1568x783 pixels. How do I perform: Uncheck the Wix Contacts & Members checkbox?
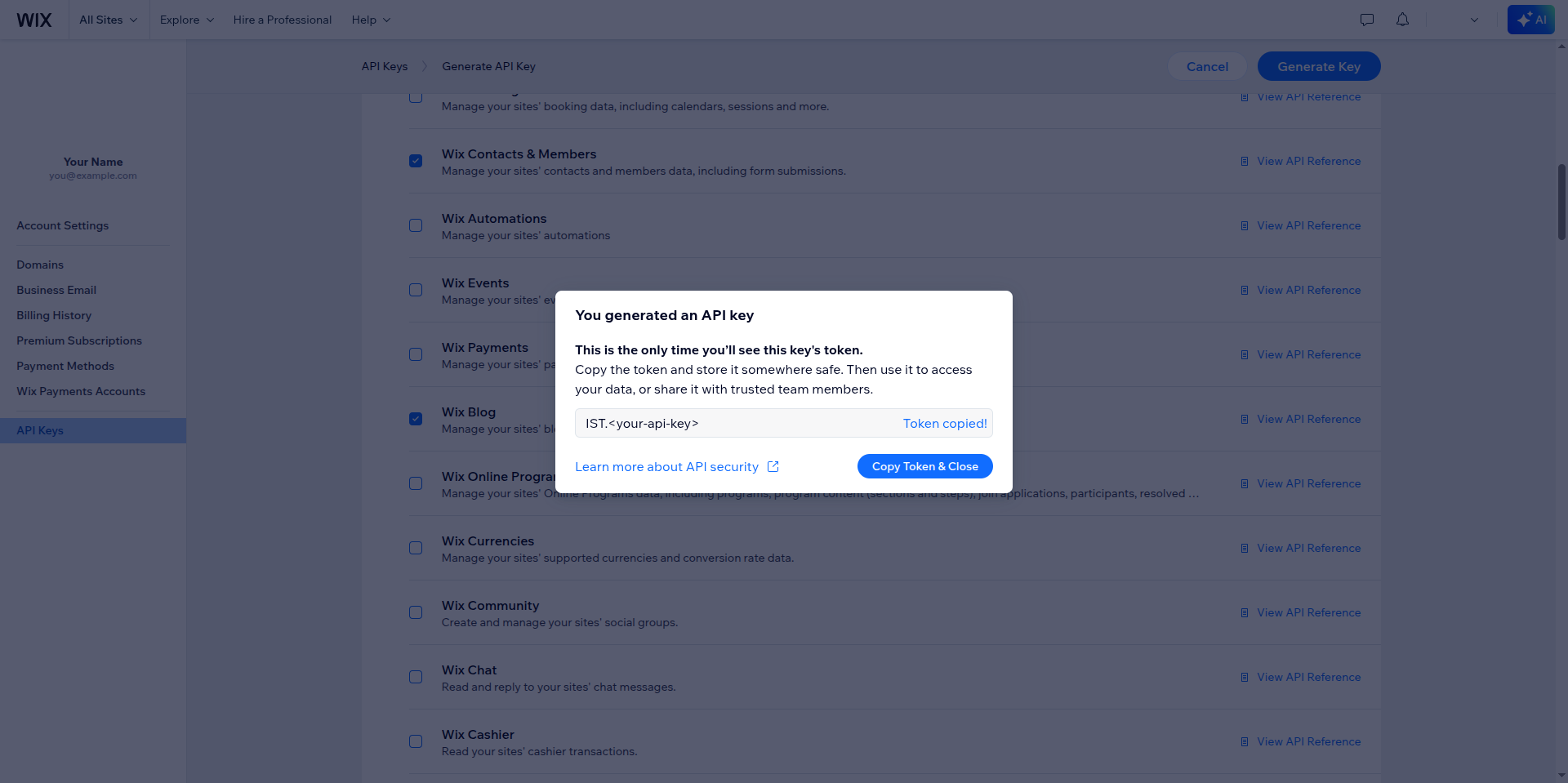(x=416, y=161)
